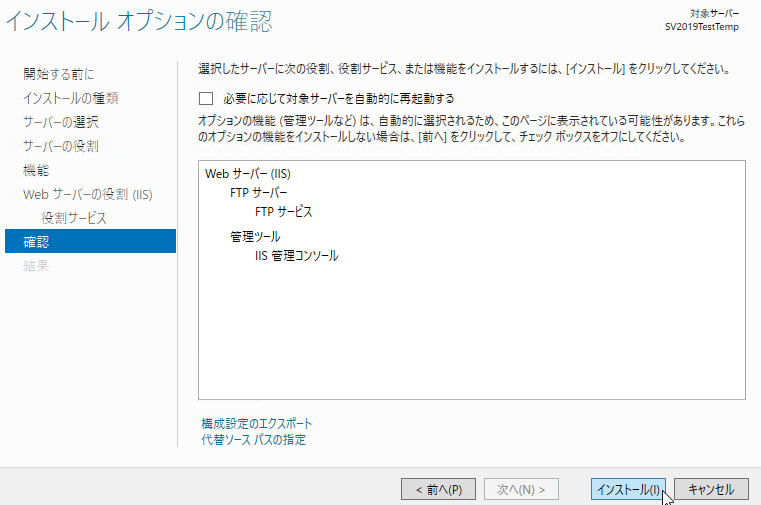Select the 開始する前に step in the sidebar

59,74
